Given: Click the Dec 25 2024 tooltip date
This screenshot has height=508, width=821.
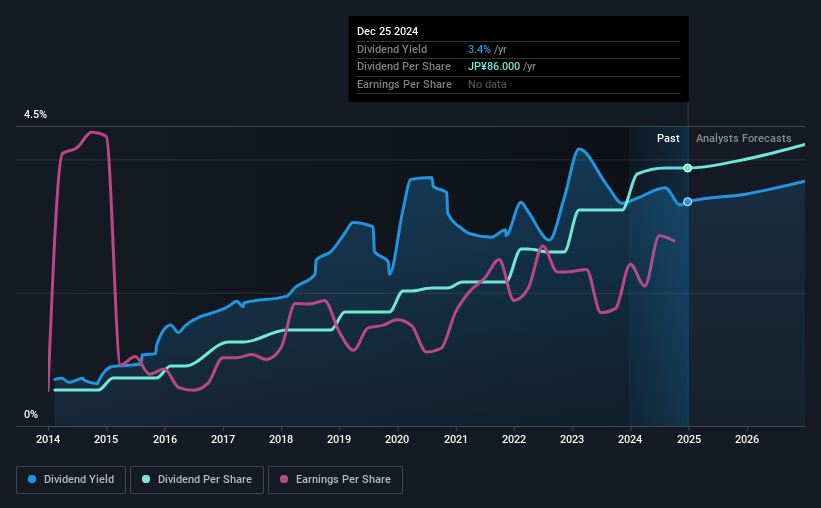Looking at the screenshot, I should 387,31.
